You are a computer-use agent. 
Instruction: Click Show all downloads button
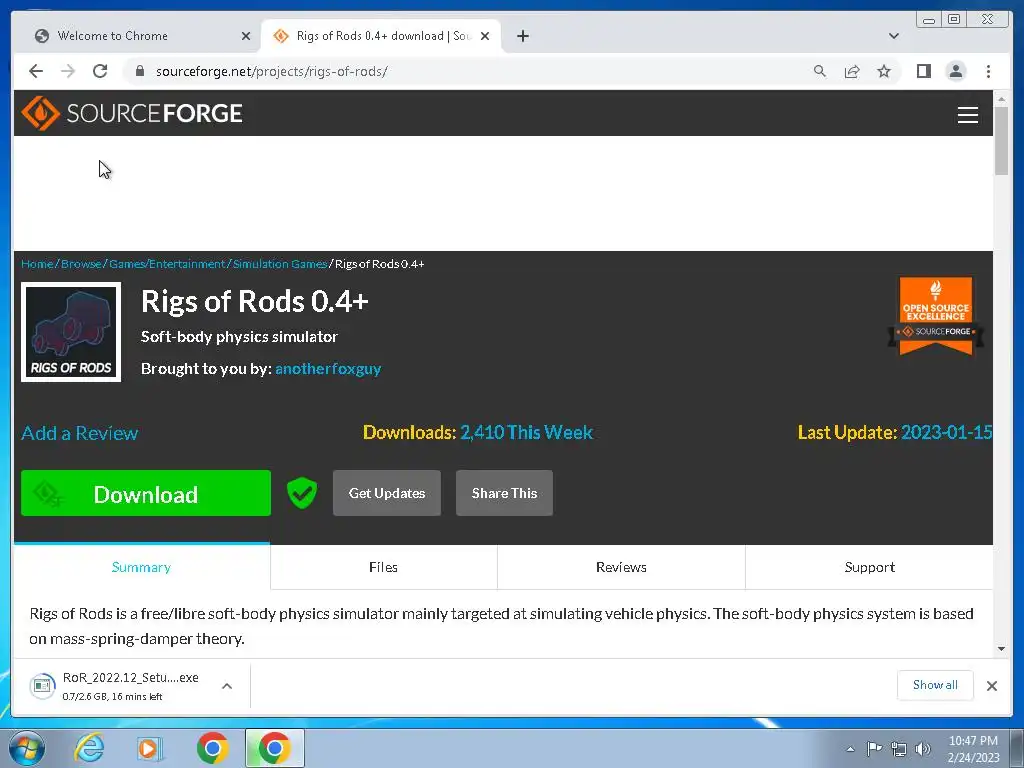pos(935,685)
